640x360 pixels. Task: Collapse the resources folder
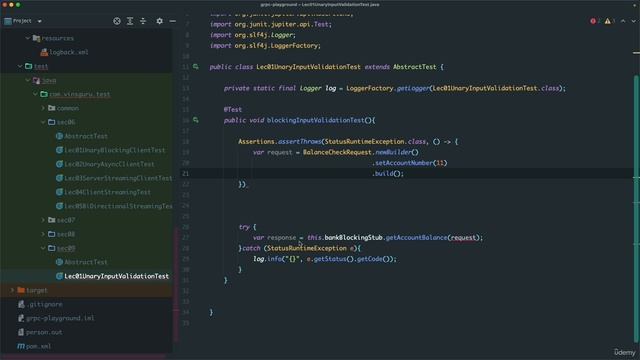tap(28, 38)
